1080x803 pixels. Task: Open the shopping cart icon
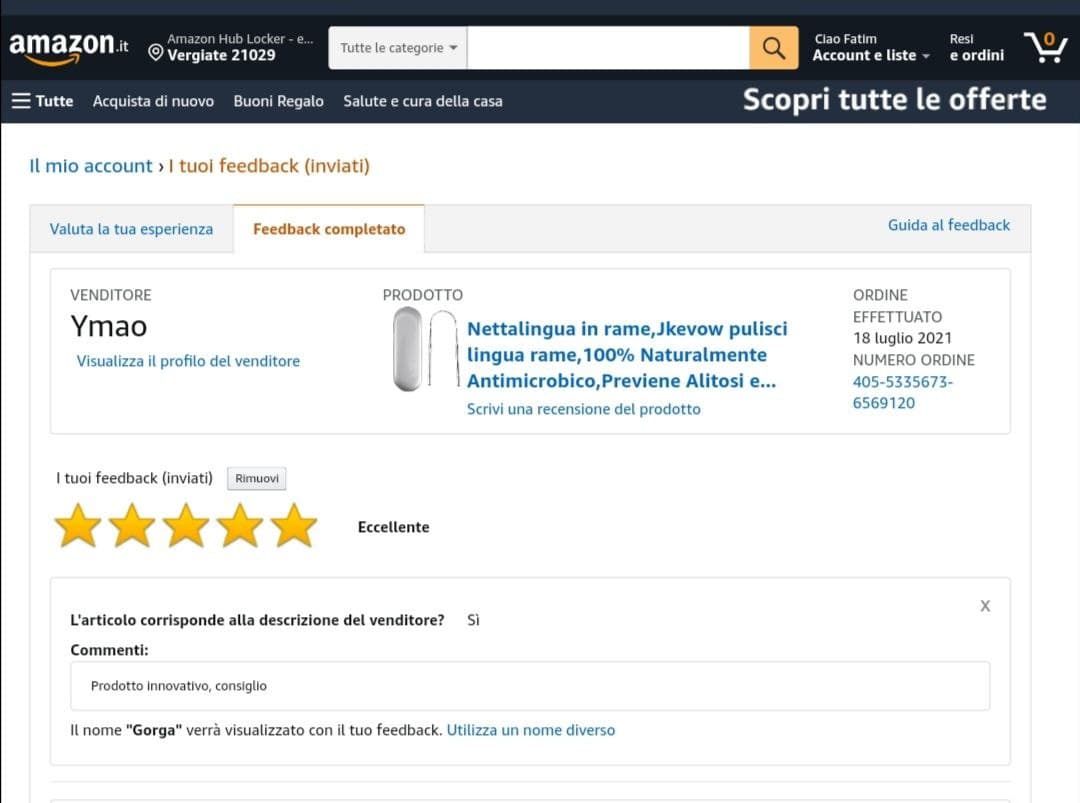coord(1045,47)
